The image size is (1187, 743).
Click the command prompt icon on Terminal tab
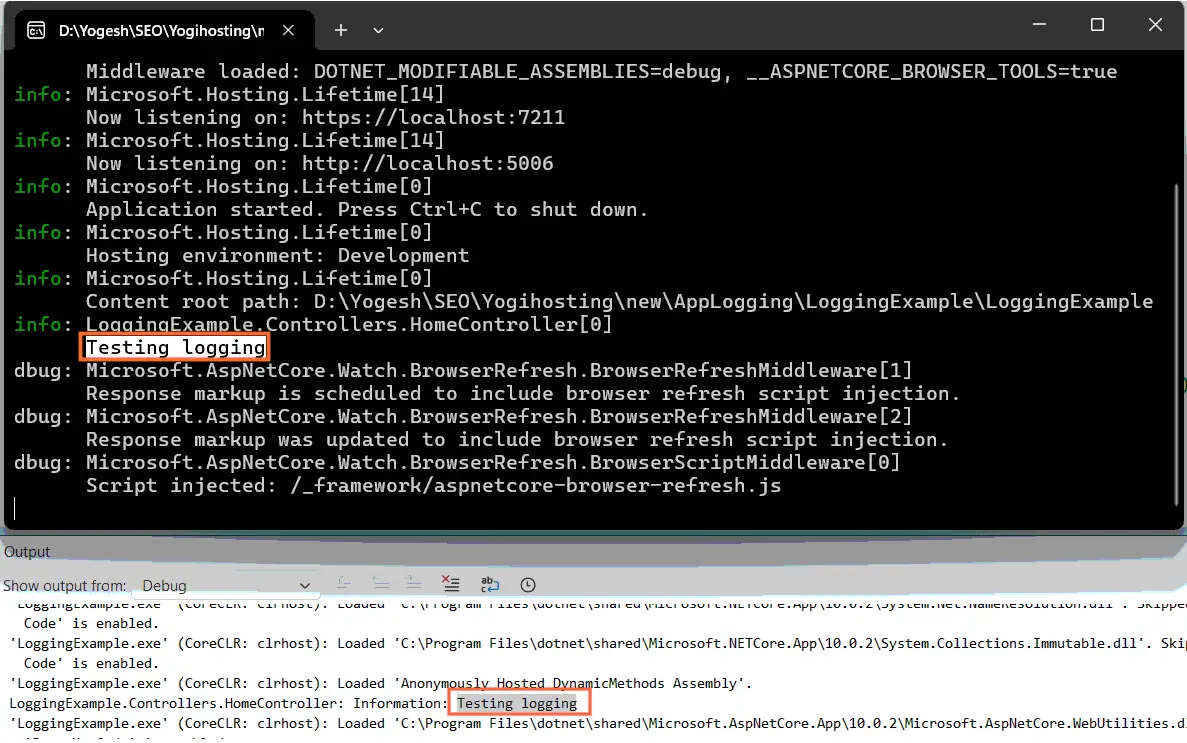36,30
